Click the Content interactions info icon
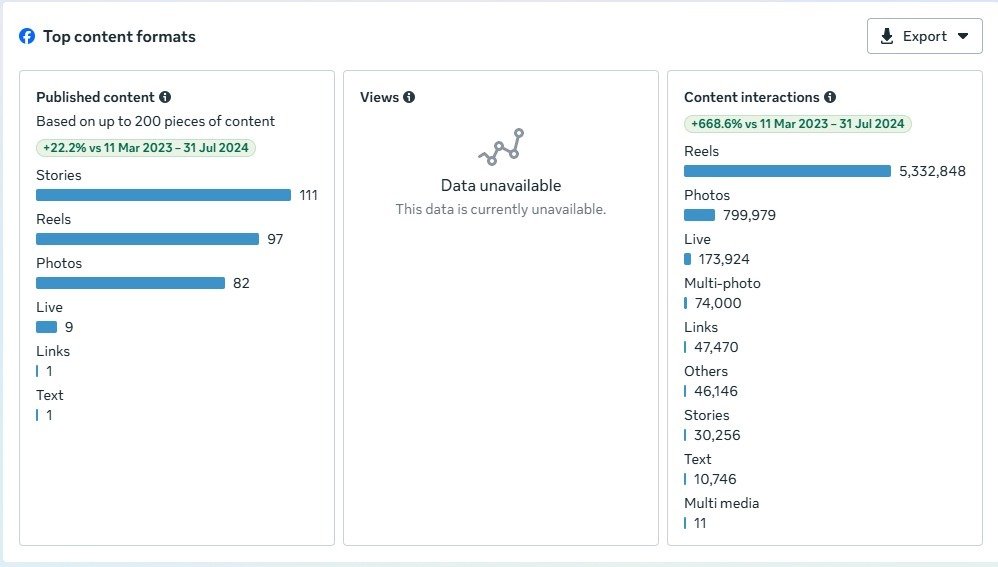998x567 pixels. pos(830,97)
